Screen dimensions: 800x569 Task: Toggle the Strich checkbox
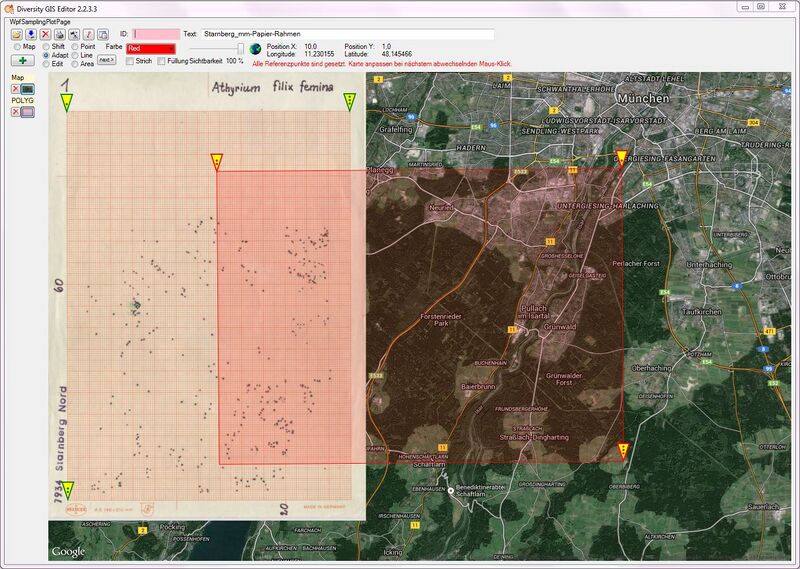point(130,61)
